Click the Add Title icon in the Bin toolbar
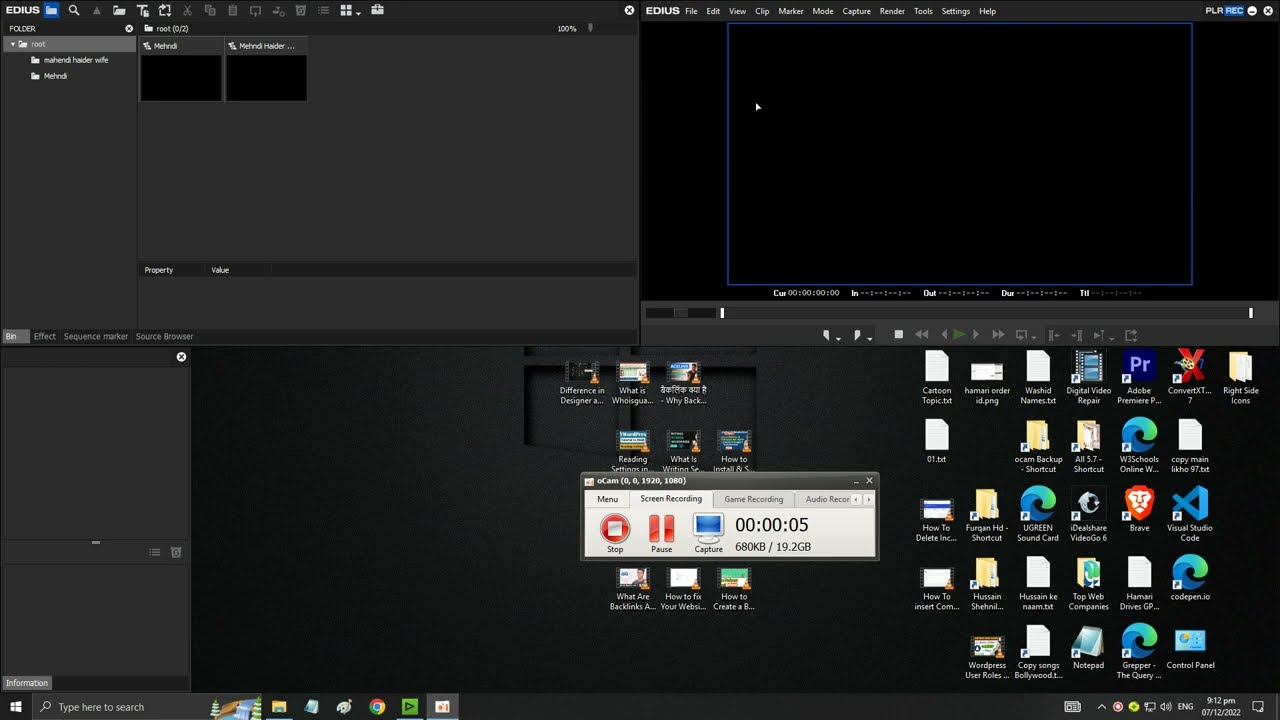This screenshot has width=1280, height=720. (x=142, y=10)
